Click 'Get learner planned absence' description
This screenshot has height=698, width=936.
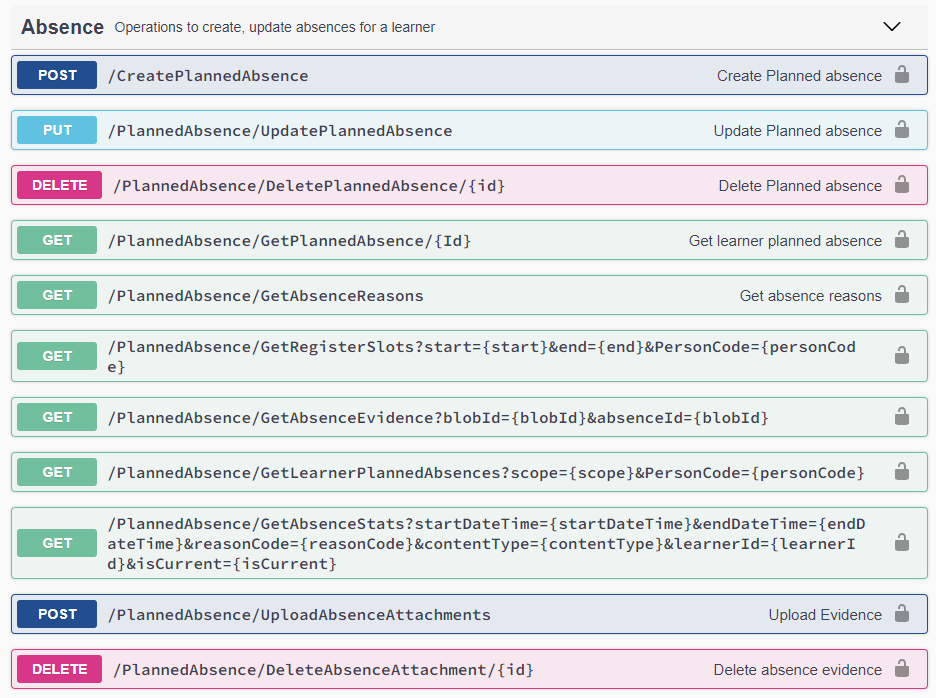coord(785,241)
